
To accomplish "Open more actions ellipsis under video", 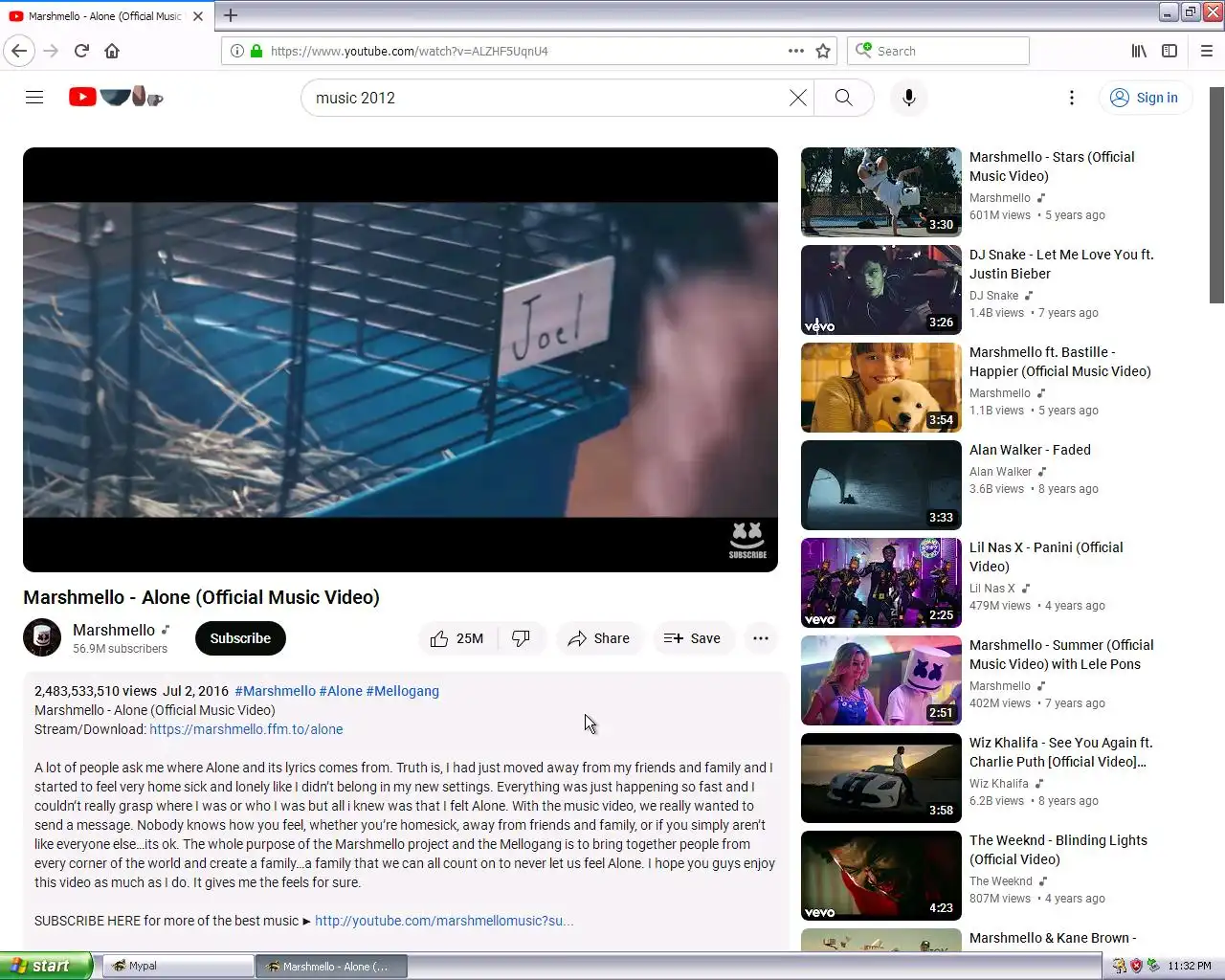I will [761, 638].
